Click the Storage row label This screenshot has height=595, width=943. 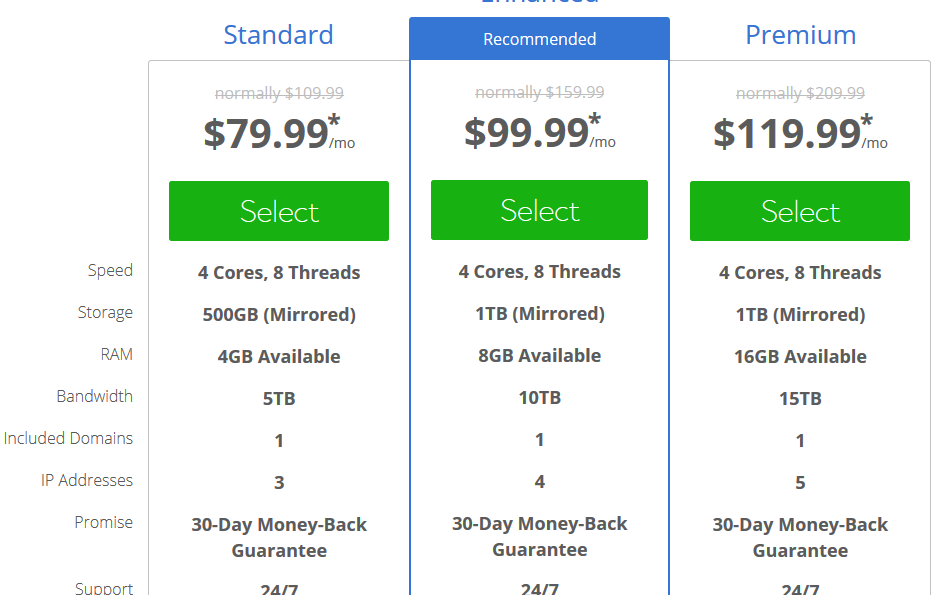coord(105,313)
